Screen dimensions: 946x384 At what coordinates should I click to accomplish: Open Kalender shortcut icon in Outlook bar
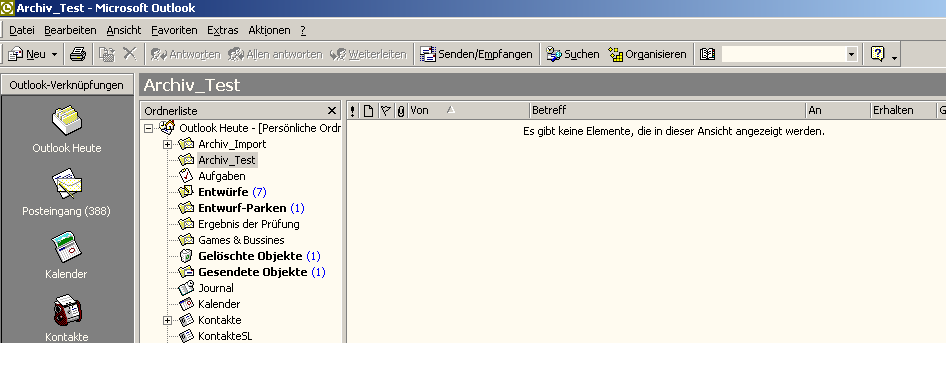[x=66, y=247]
